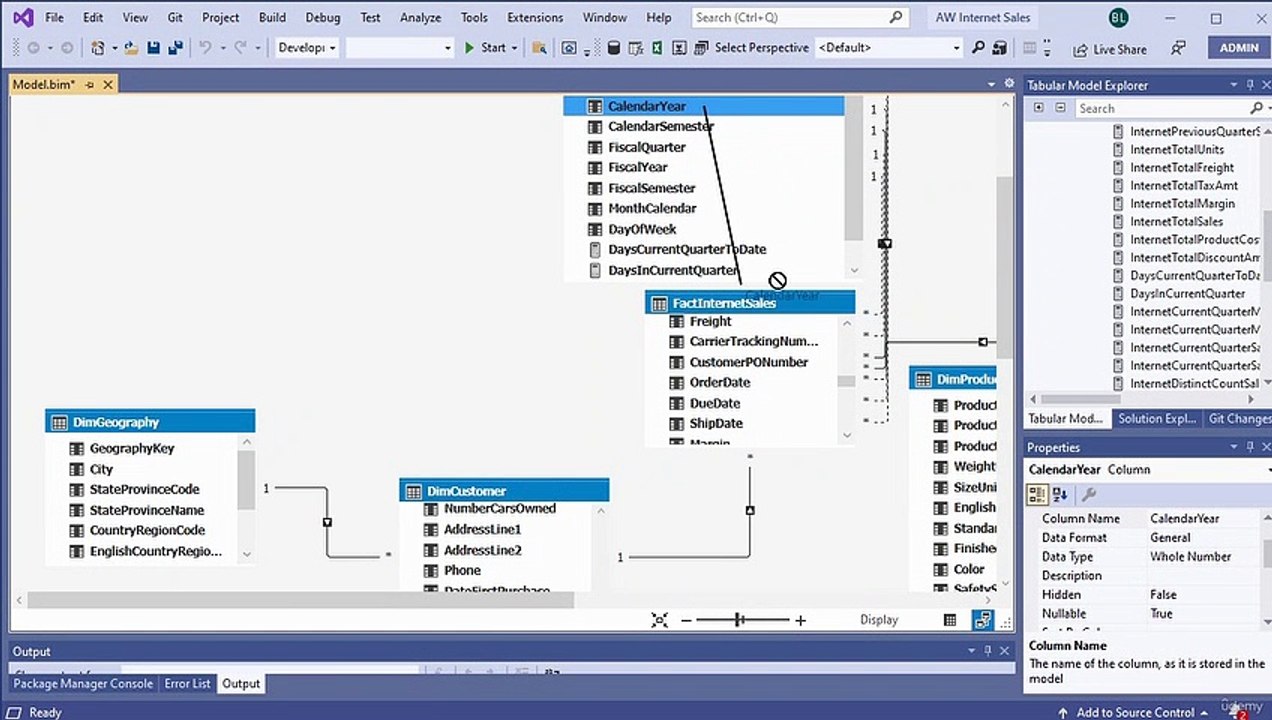Switch to Error List tab
The image size is (1272, 720).
[188, 684]
